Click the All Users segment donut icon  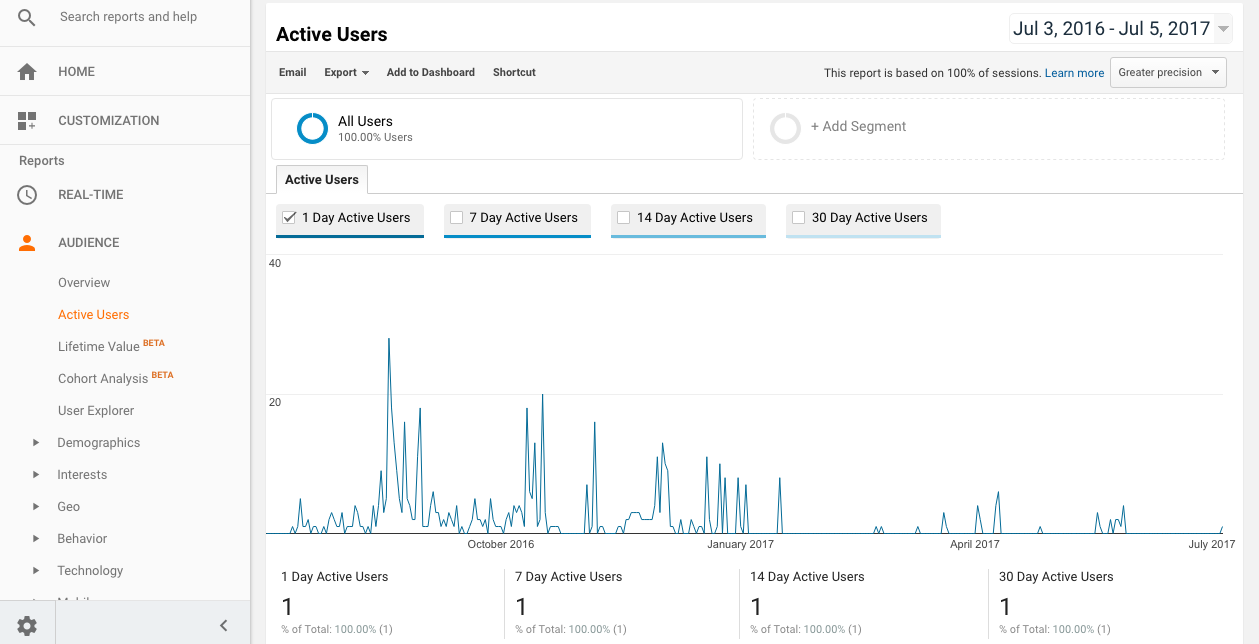pos(312,128)
